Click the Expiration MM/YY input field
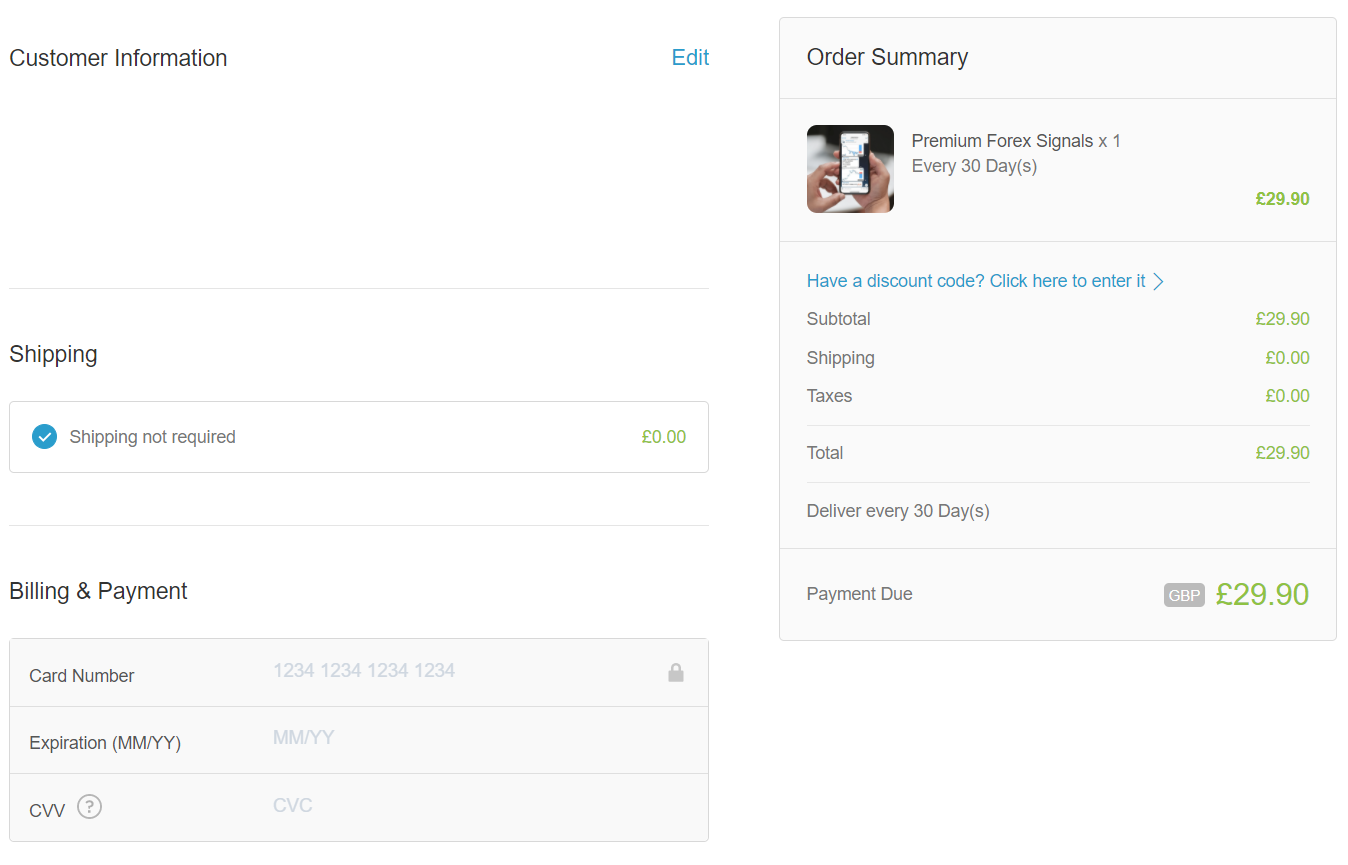This screenshot has height=865, width=1348. click(480, 739)
